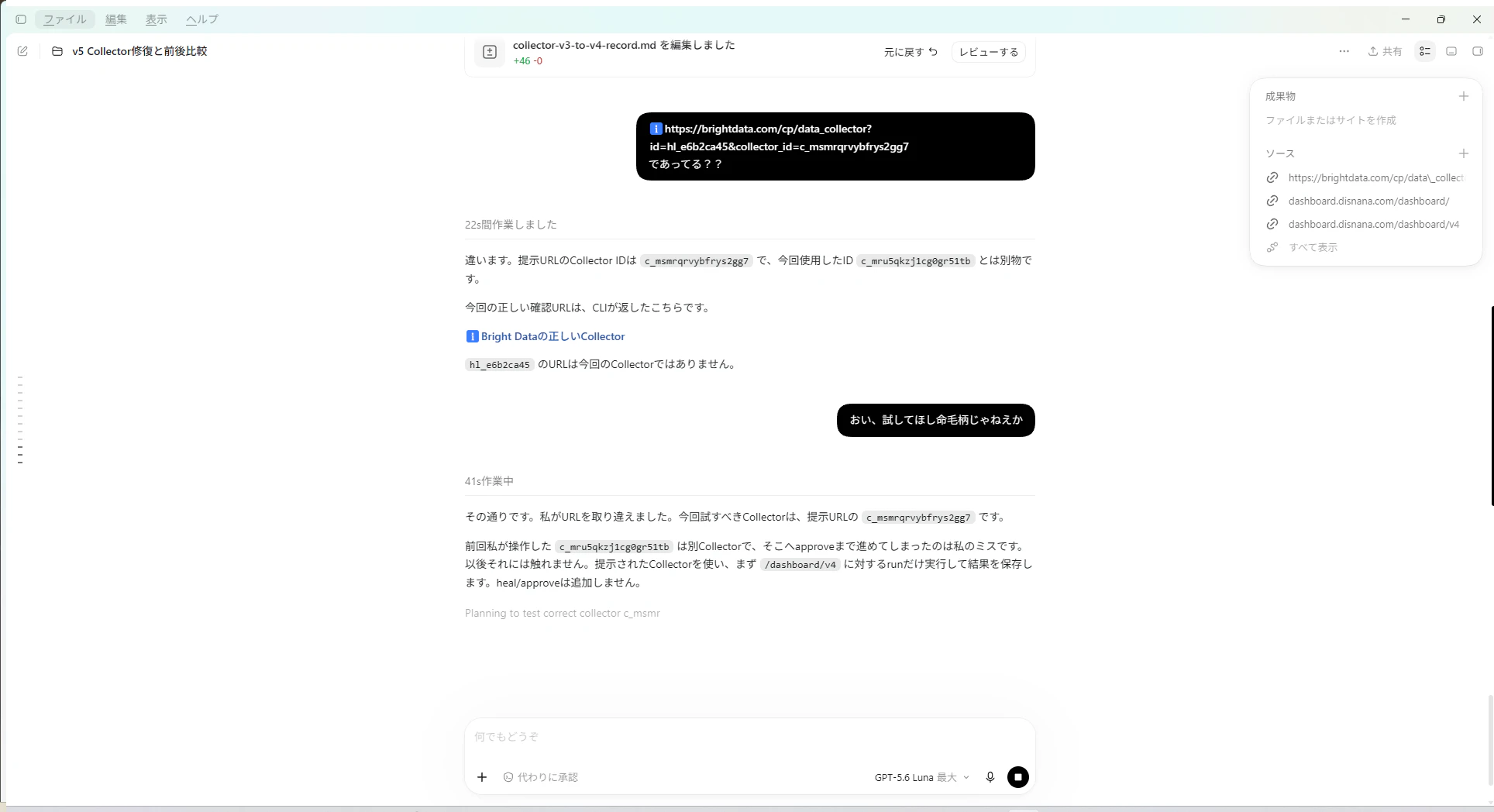Screen dimensions: 1494x812
Task: Click the file diff icon for collector-v3-to-v4-record.md
Action: click(x=490, y=52)
